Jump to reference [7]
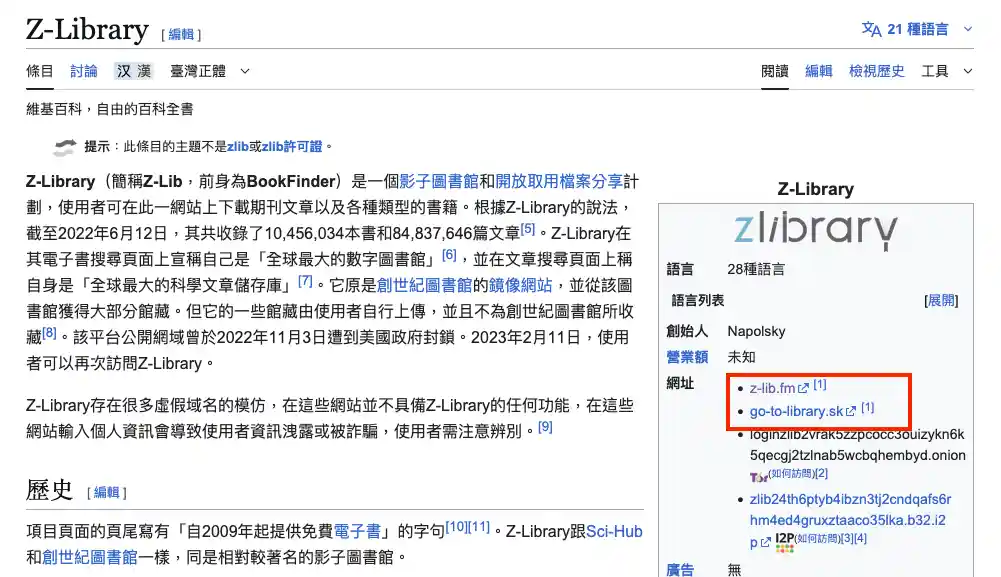The height and width of the screenshot is (577, 1001). (305, 280)
